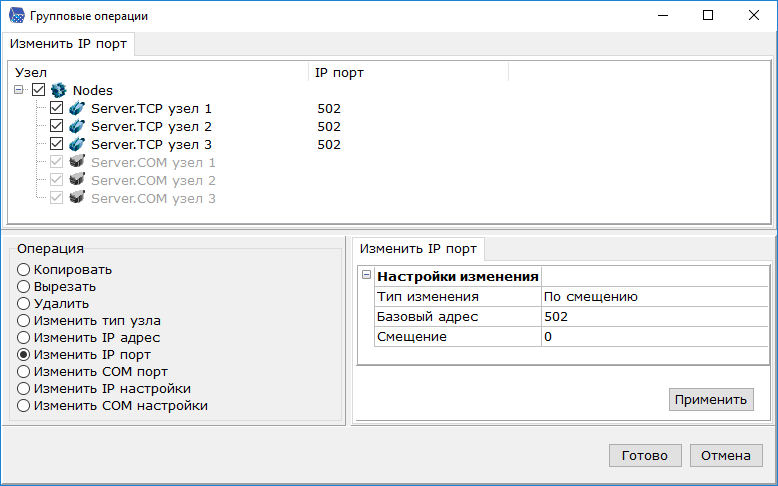Click the application icon in title bar

click(x=16, y=16)
